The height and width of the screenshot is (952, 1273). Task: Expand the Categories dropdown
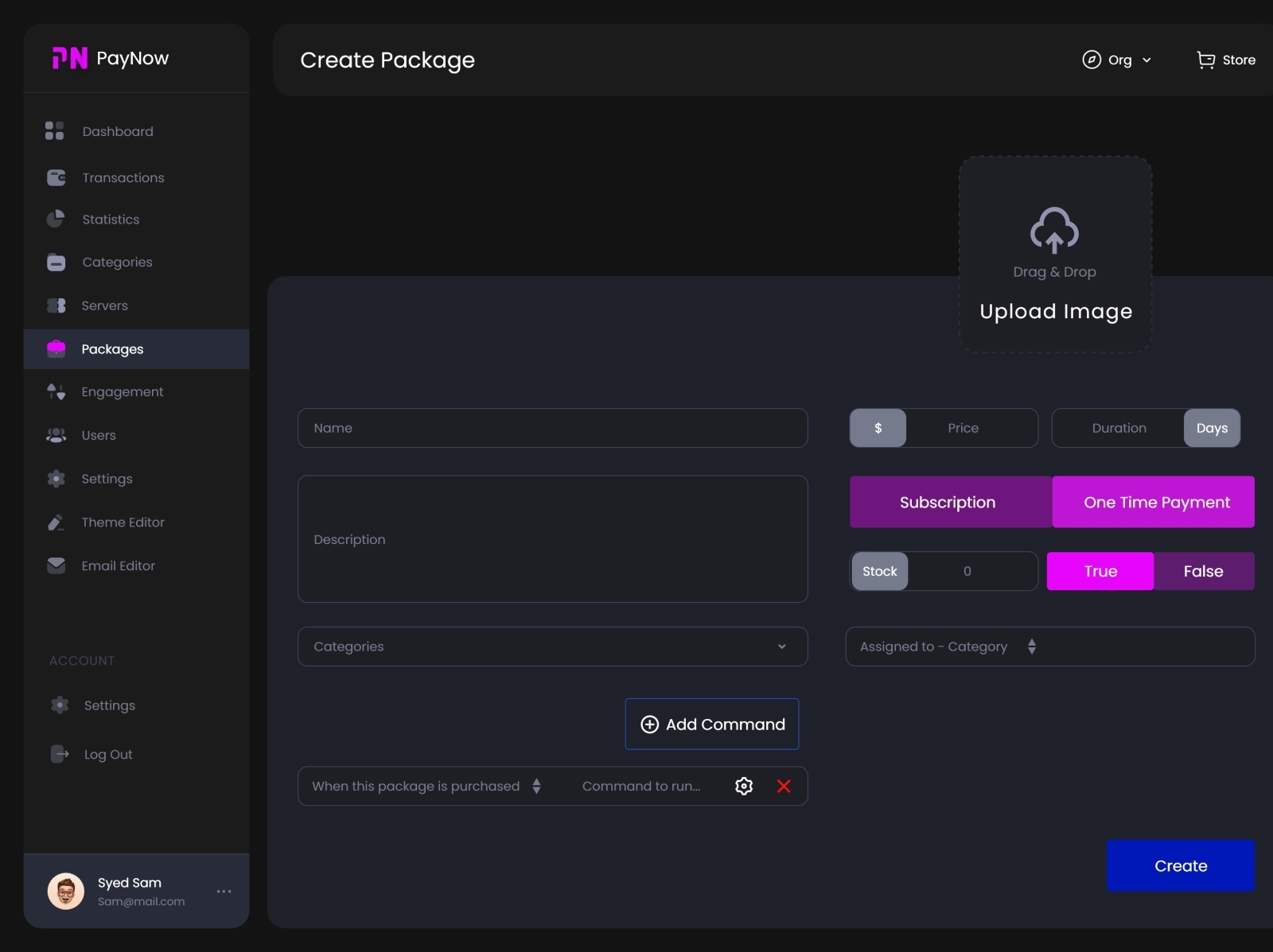[552, 647]
